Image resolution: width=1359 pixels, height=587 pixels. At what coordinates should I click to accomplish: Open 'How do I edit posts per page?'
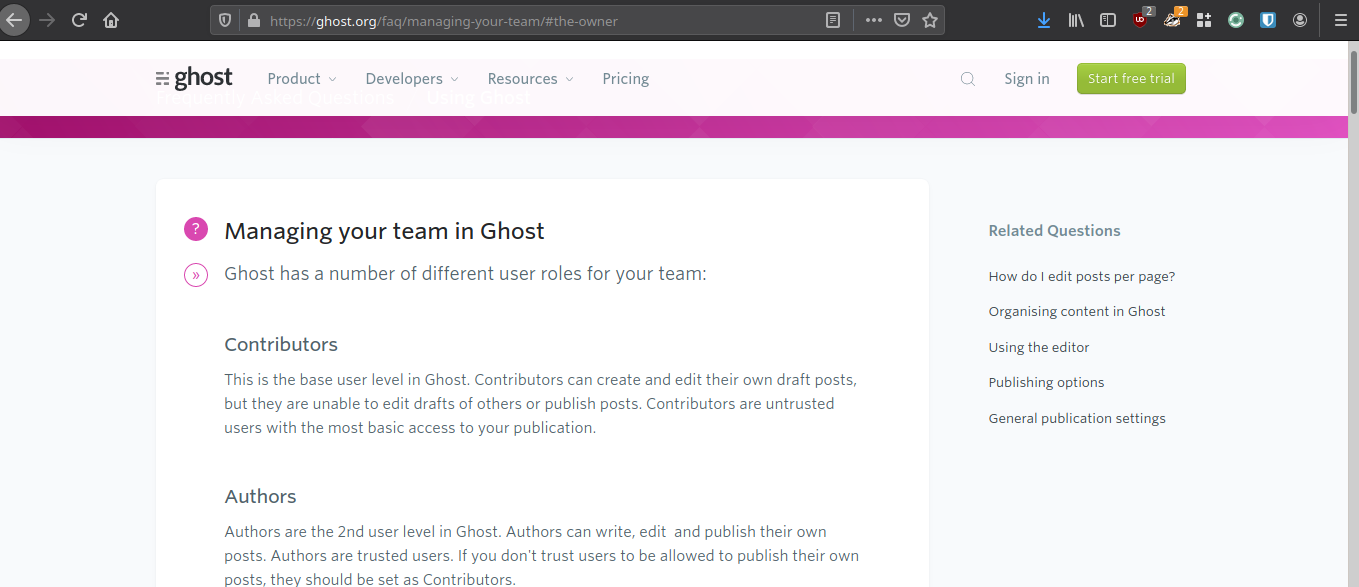pos(1082,276)
